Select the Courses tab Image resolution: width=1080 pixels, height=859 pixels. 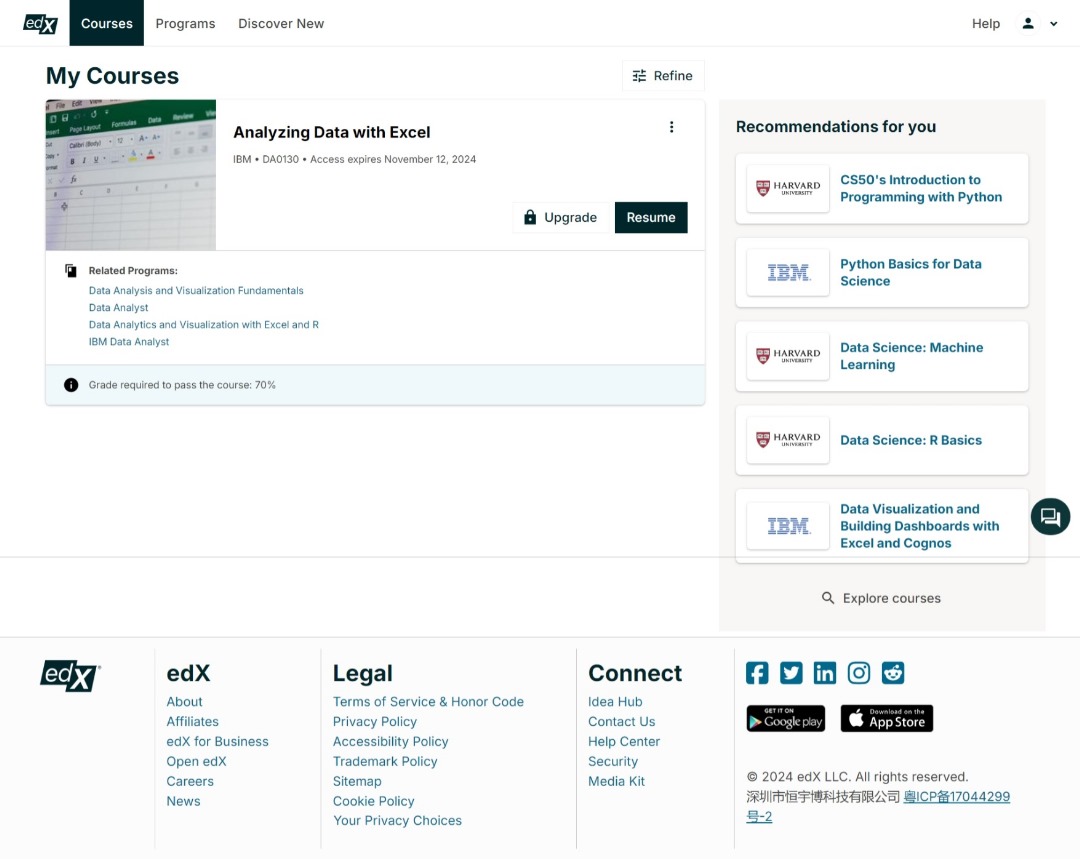(107, 23)
